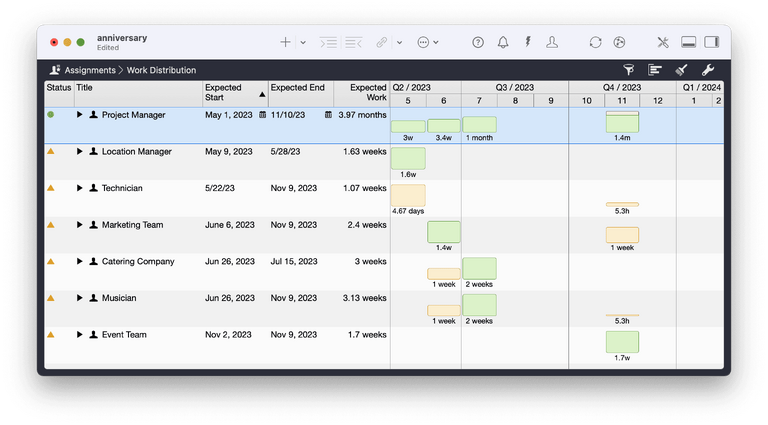Open the filter funnel in the dark bar
This screenshot has width=768, height=425.
click(x=629, y=70)
